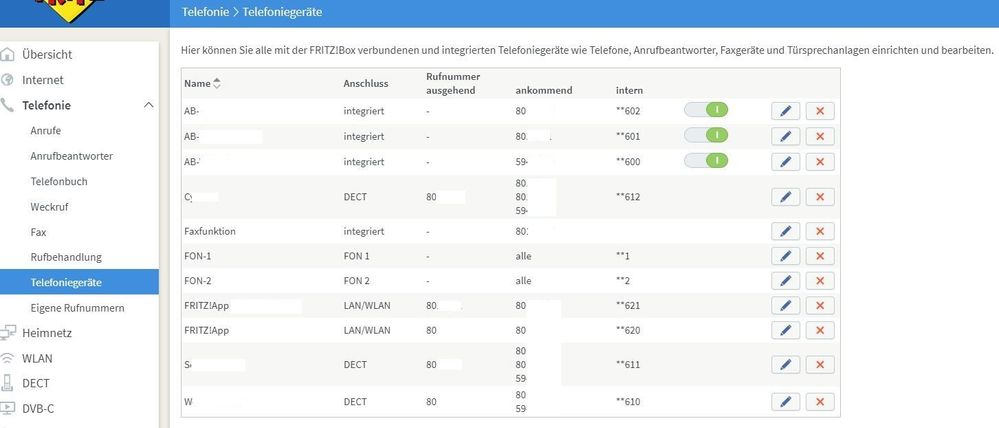
Task: Delete the FRITZ!App entry **620
Action: 819,329
